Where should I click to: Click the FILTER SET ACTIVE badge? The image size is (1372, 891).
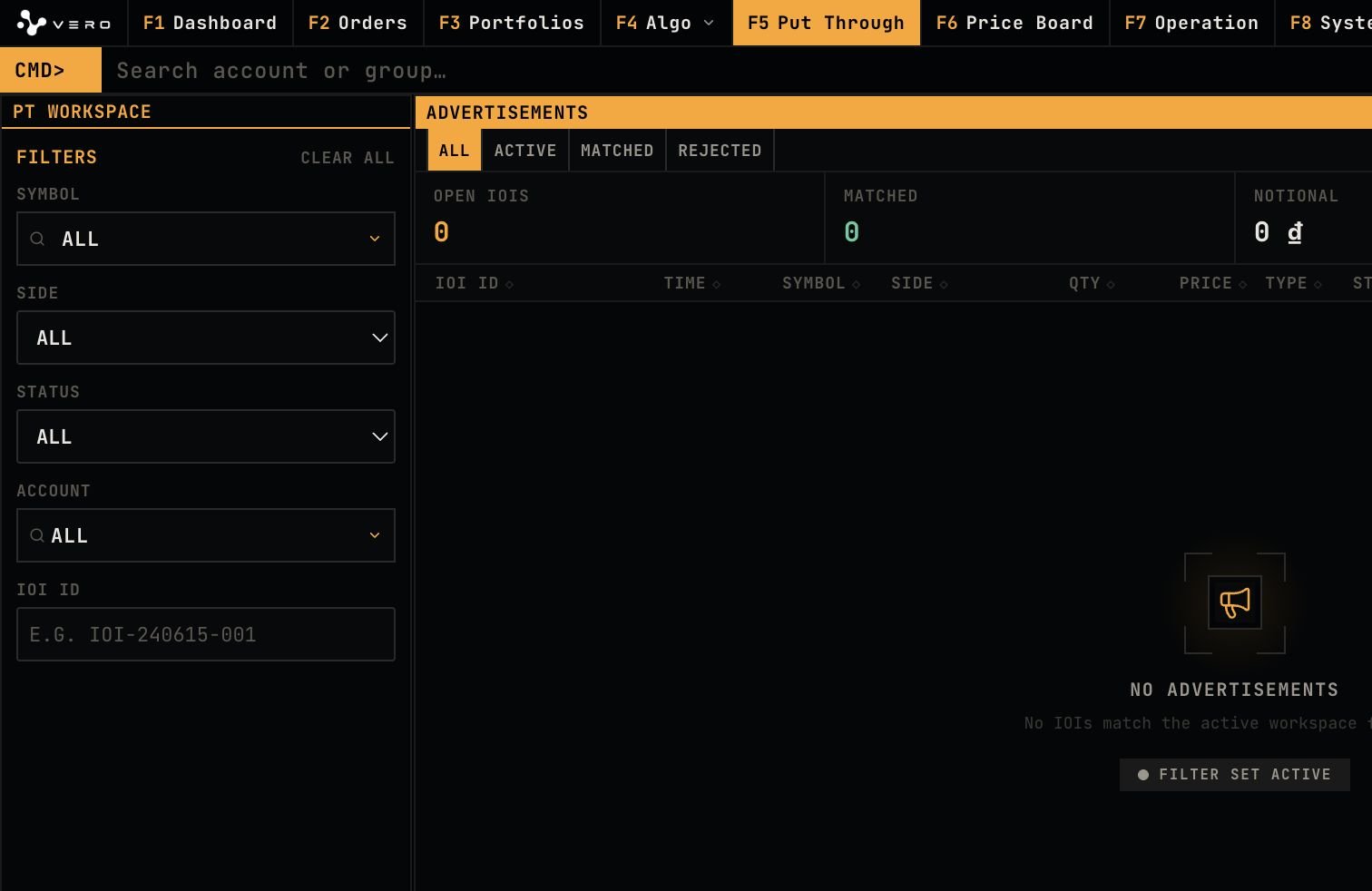1235,775
